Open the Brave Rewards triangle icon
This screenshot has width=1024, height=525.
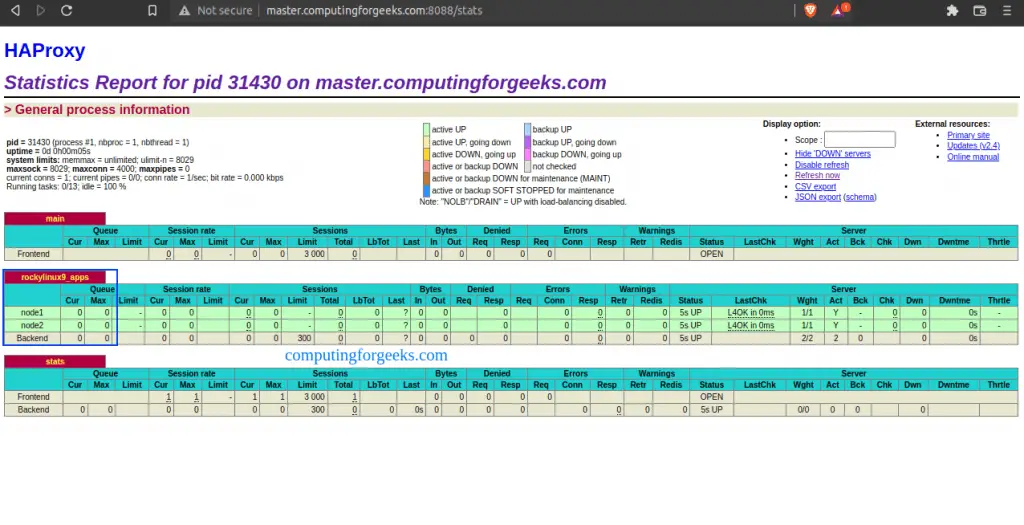[839, 10]
